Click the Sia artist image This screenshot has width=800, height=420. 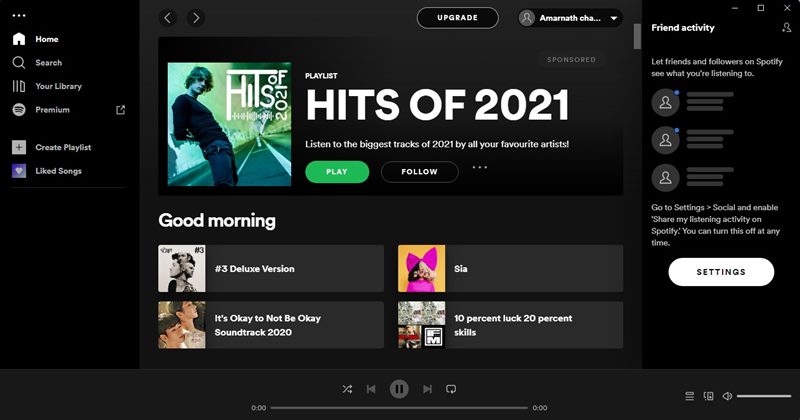(x=421, y=268)
